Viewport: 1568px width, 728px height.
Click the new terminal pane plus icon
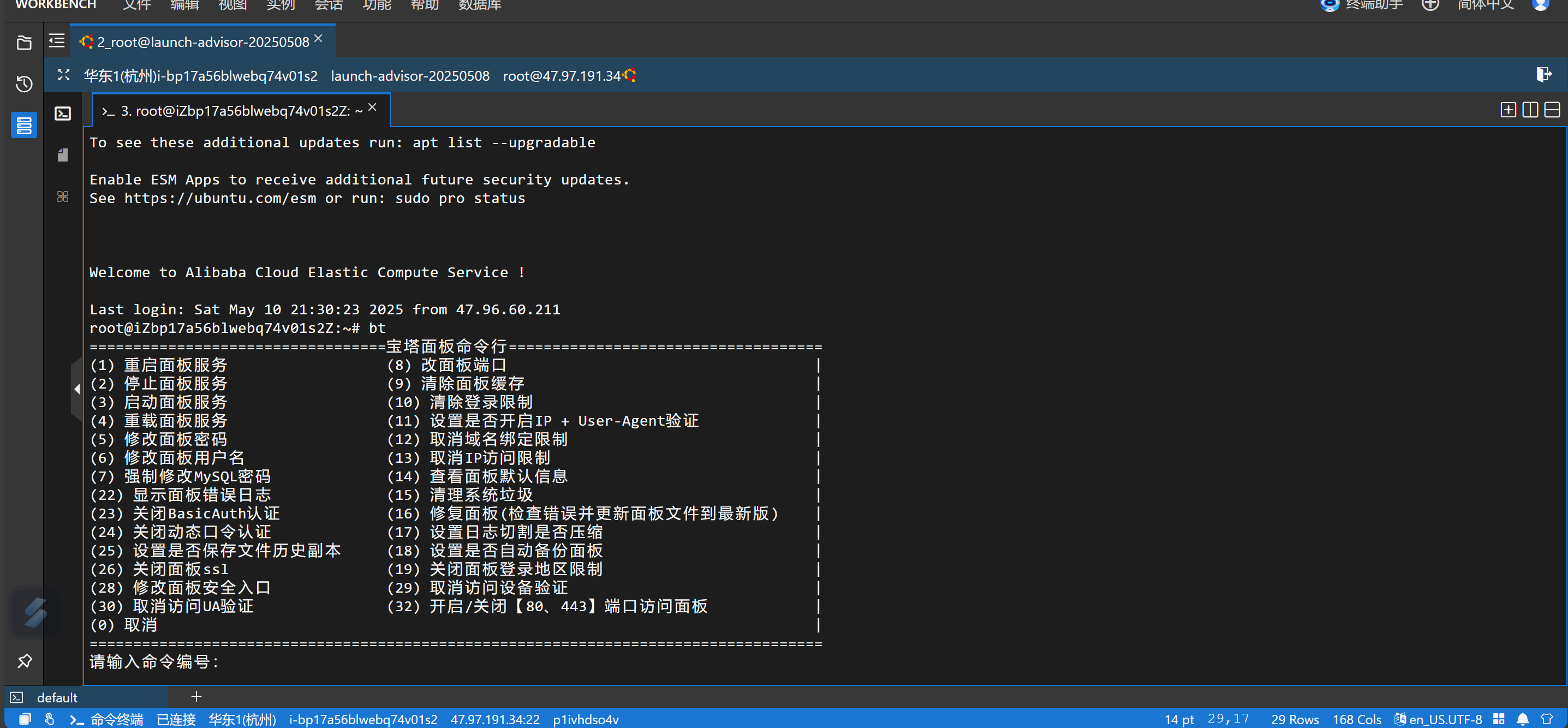[1508, 110]
